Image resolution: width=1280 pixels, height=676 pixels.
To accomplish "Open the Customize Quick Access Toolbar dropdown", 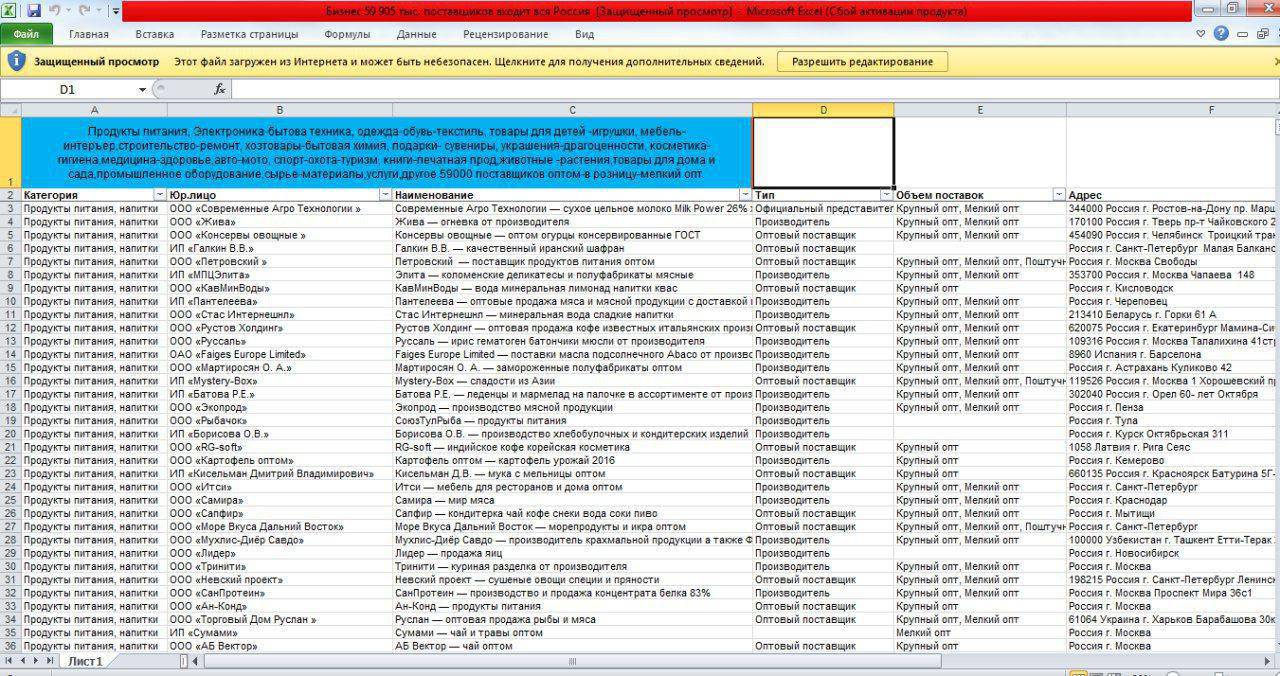I will point(116,11).
